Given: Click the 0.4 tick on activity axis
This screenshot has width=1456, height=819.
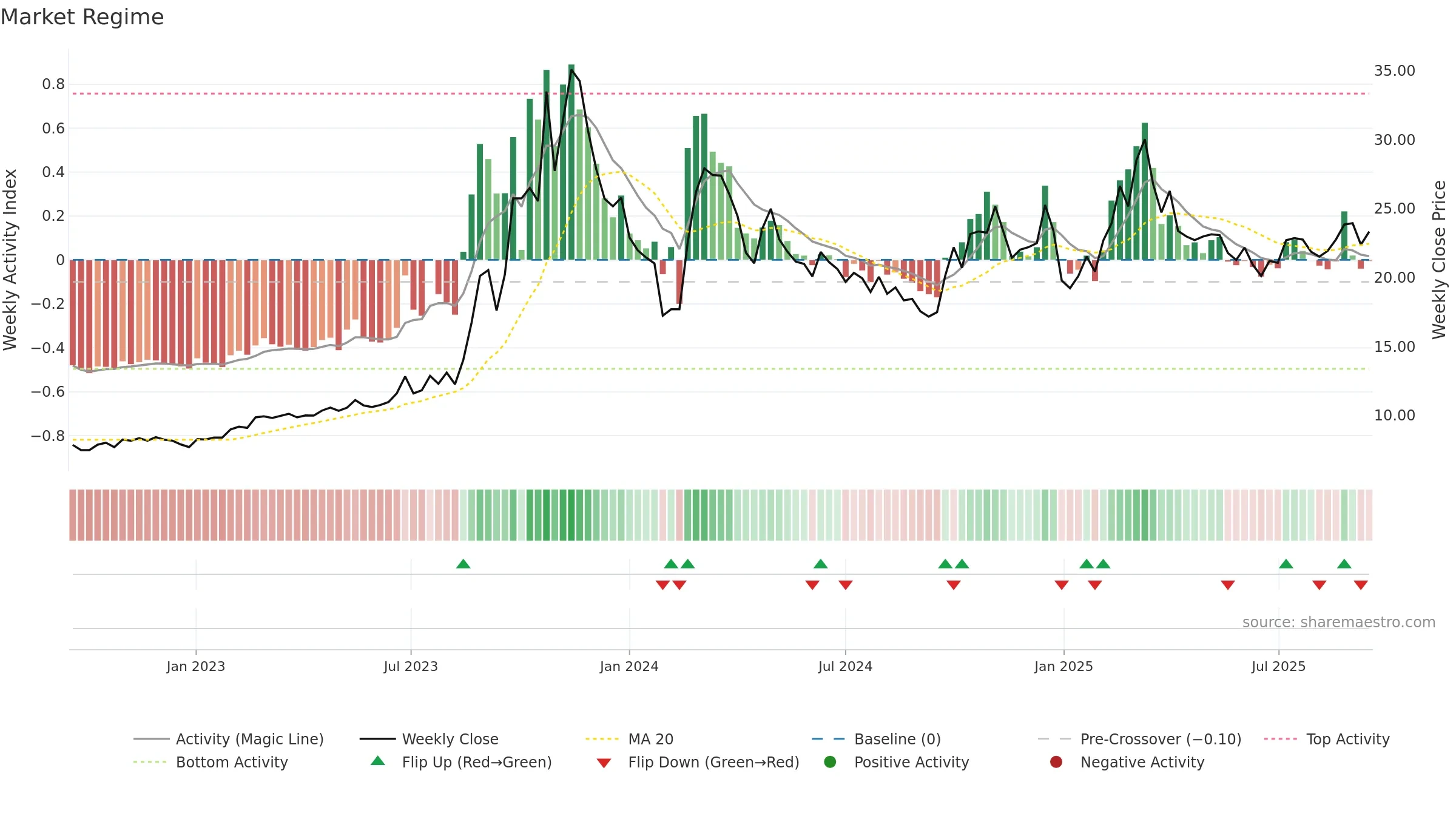Looking at the screenshot, I should (53, 172).
